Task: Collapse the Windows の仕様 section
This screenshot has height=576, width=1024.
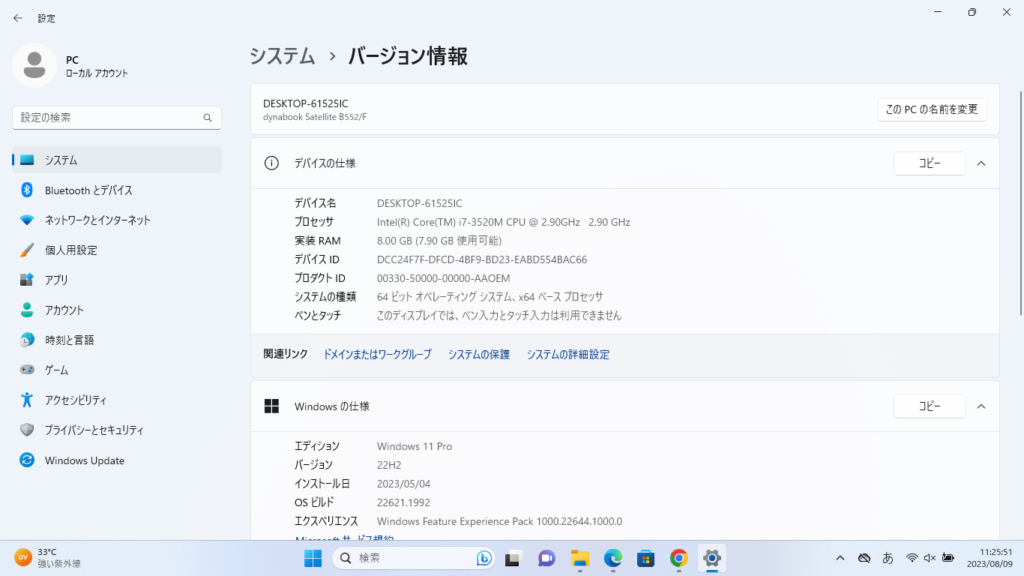Action: [x=981, y=406]
